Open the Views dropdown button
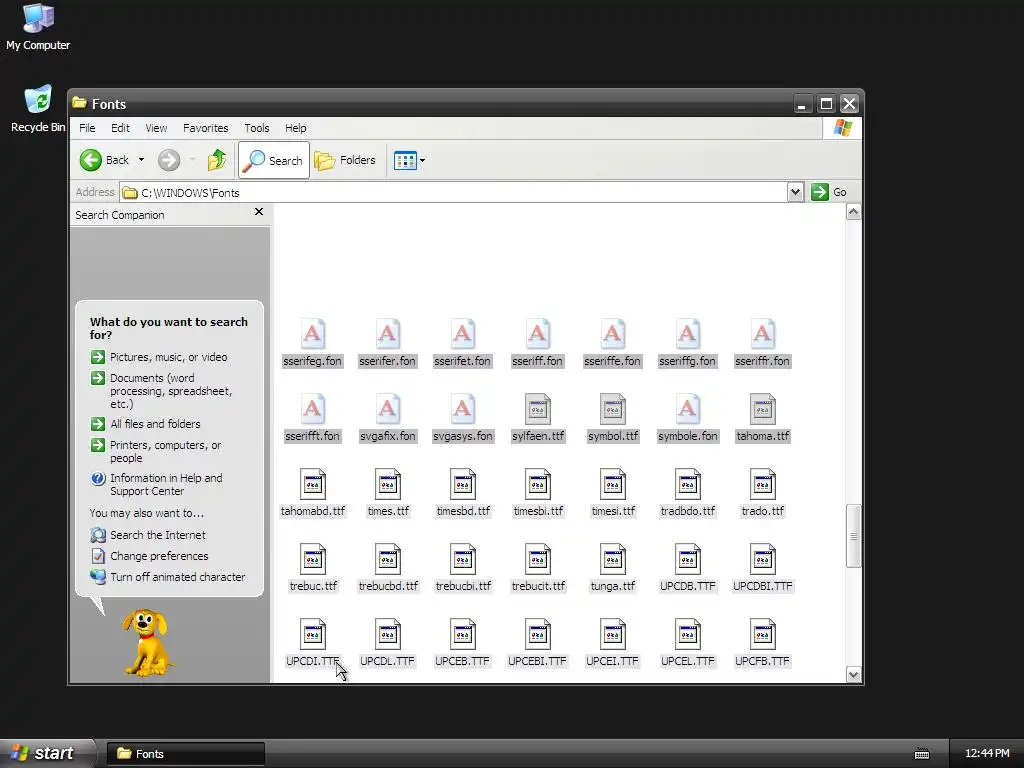 (409, 160)
